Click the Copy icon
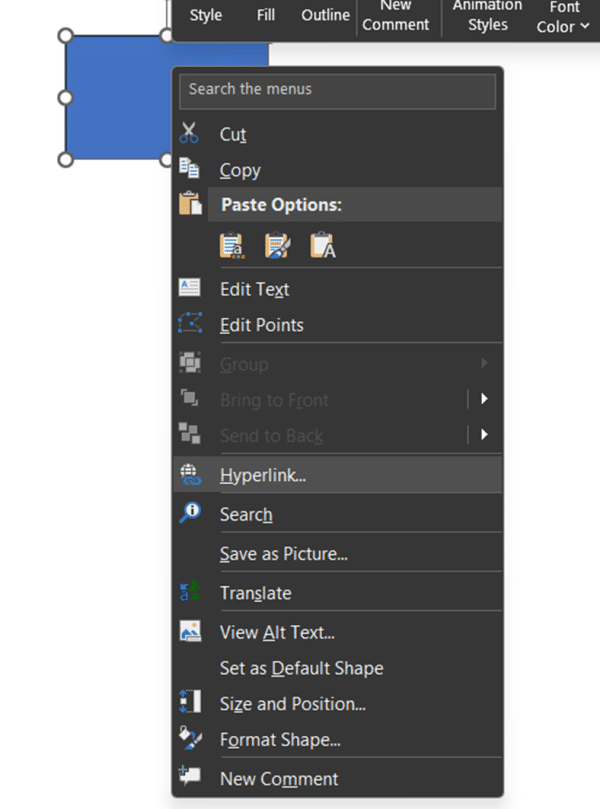The height and width of the screenshot is (809, 600). click(x=189, y=169)
